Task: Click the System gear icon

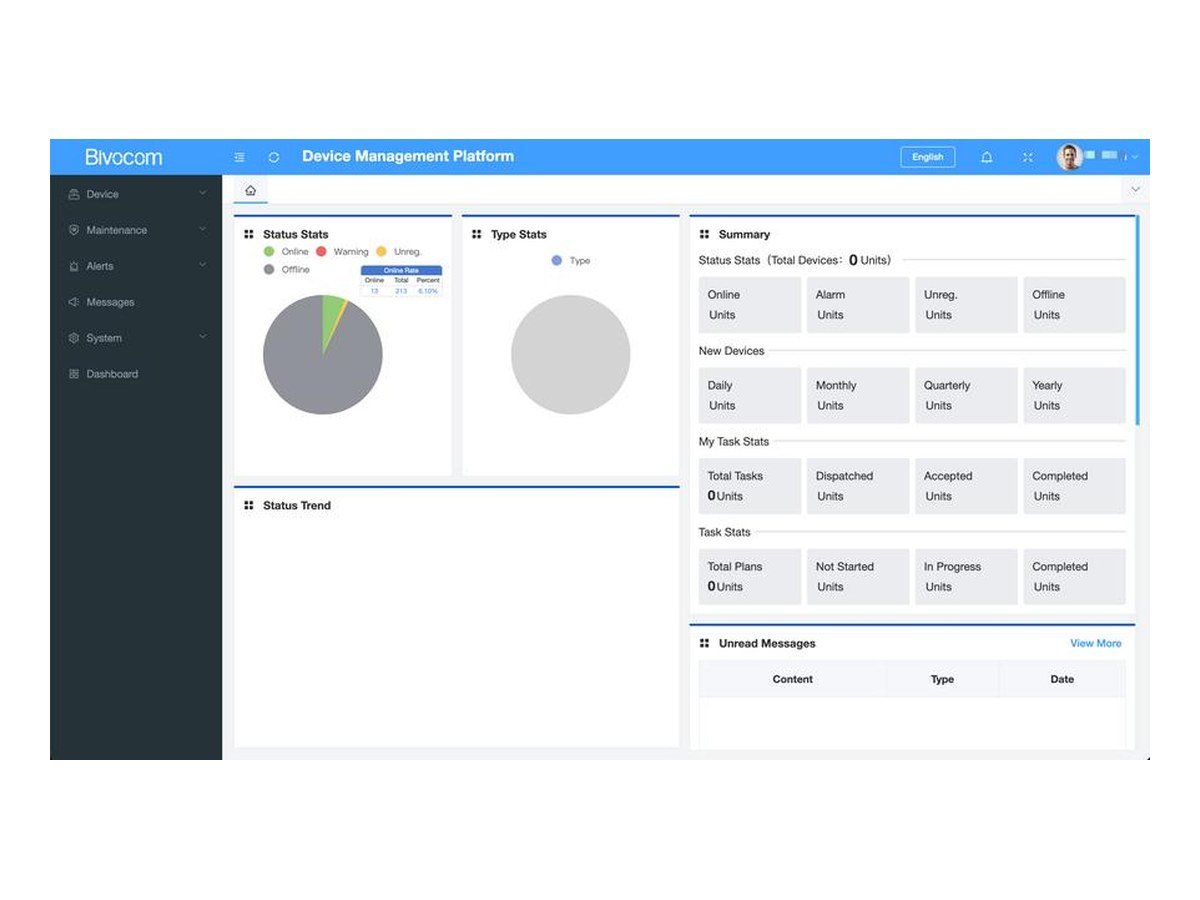Action: tap(73, 338)
